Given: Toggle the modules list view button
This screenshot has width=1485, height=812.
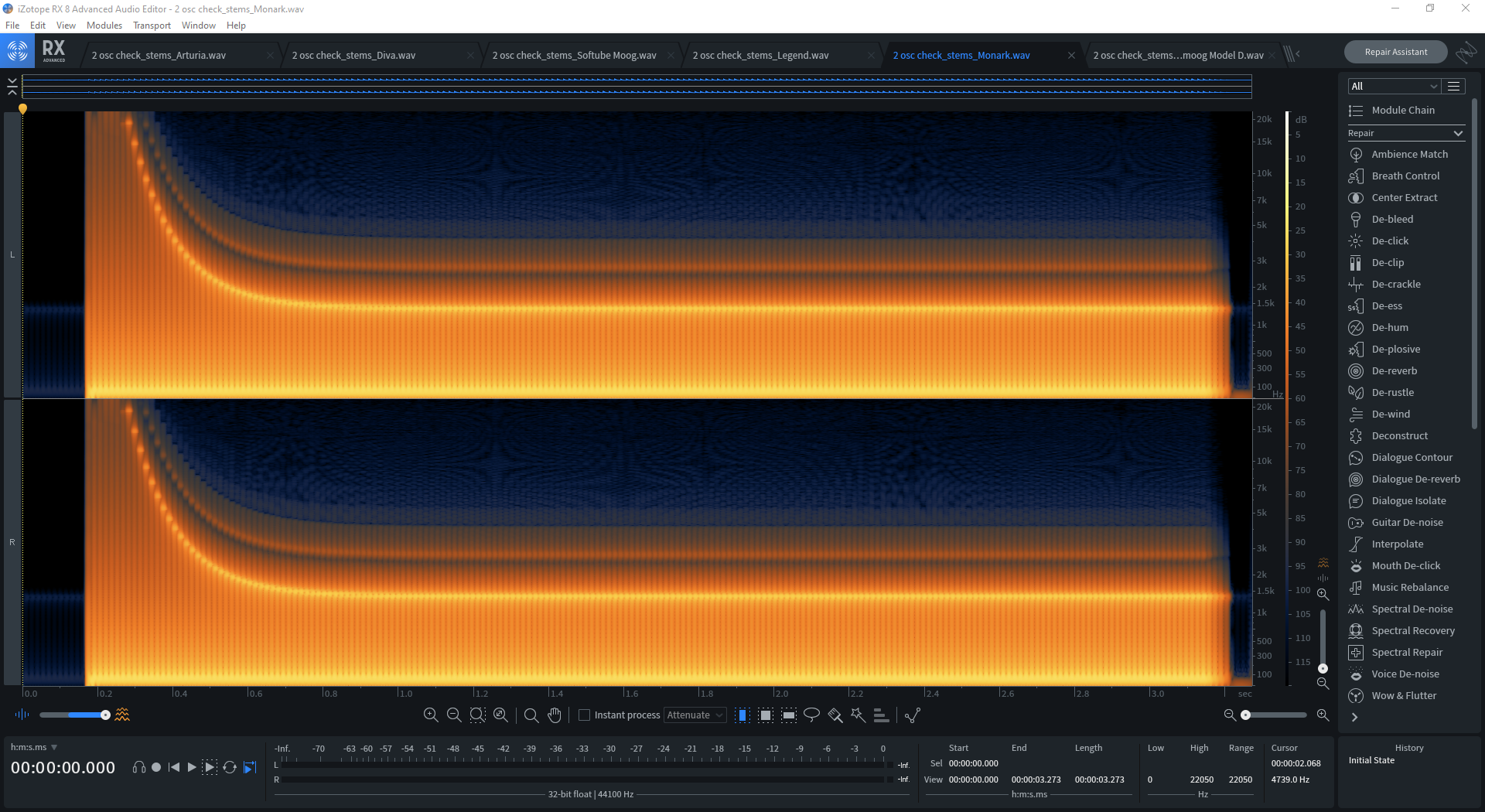Looking at the screenshot, I should click(x=1454, y=87).
